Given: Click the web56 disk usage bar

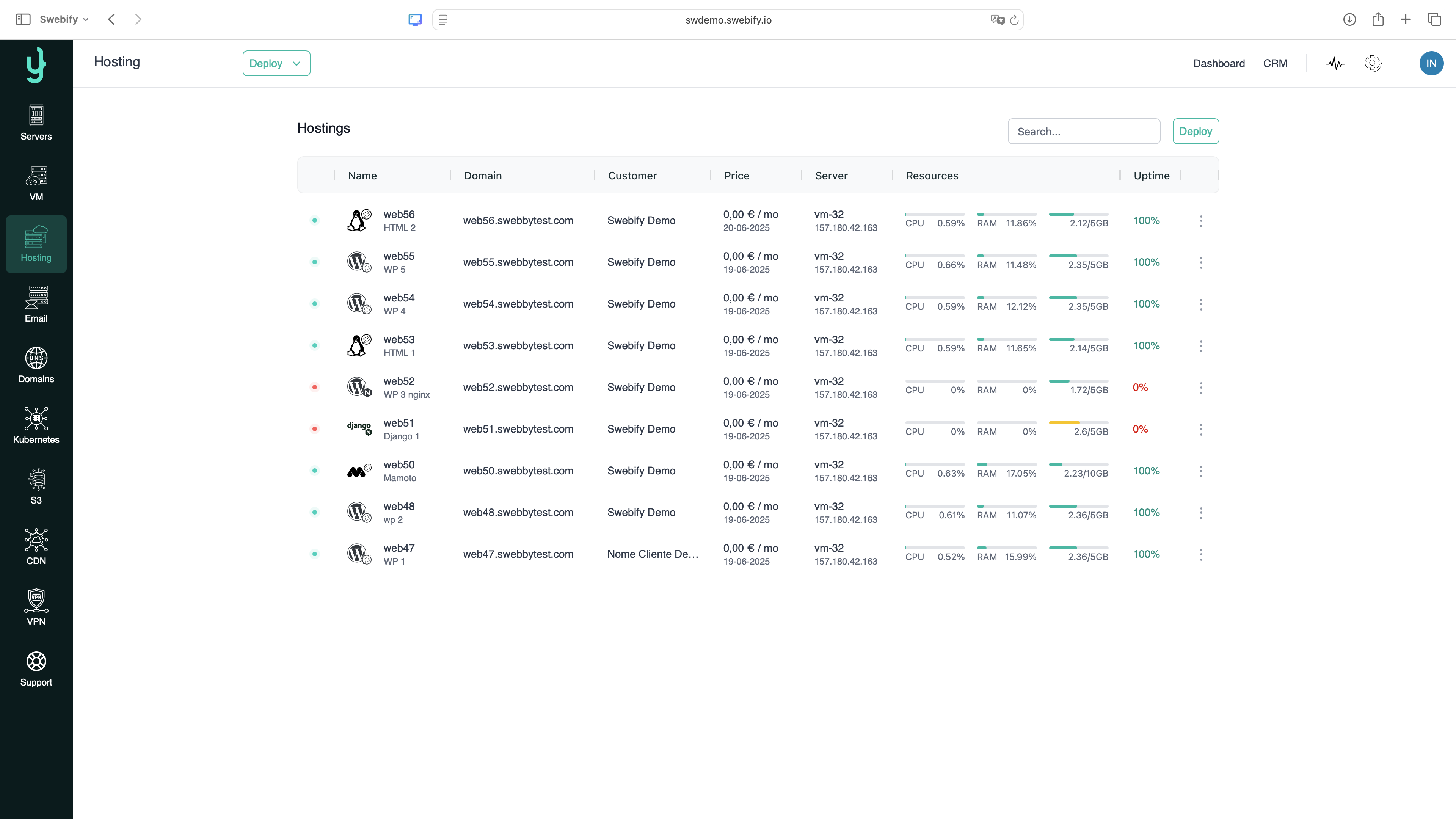Looking at the screenshot, I should point(1078,214).
